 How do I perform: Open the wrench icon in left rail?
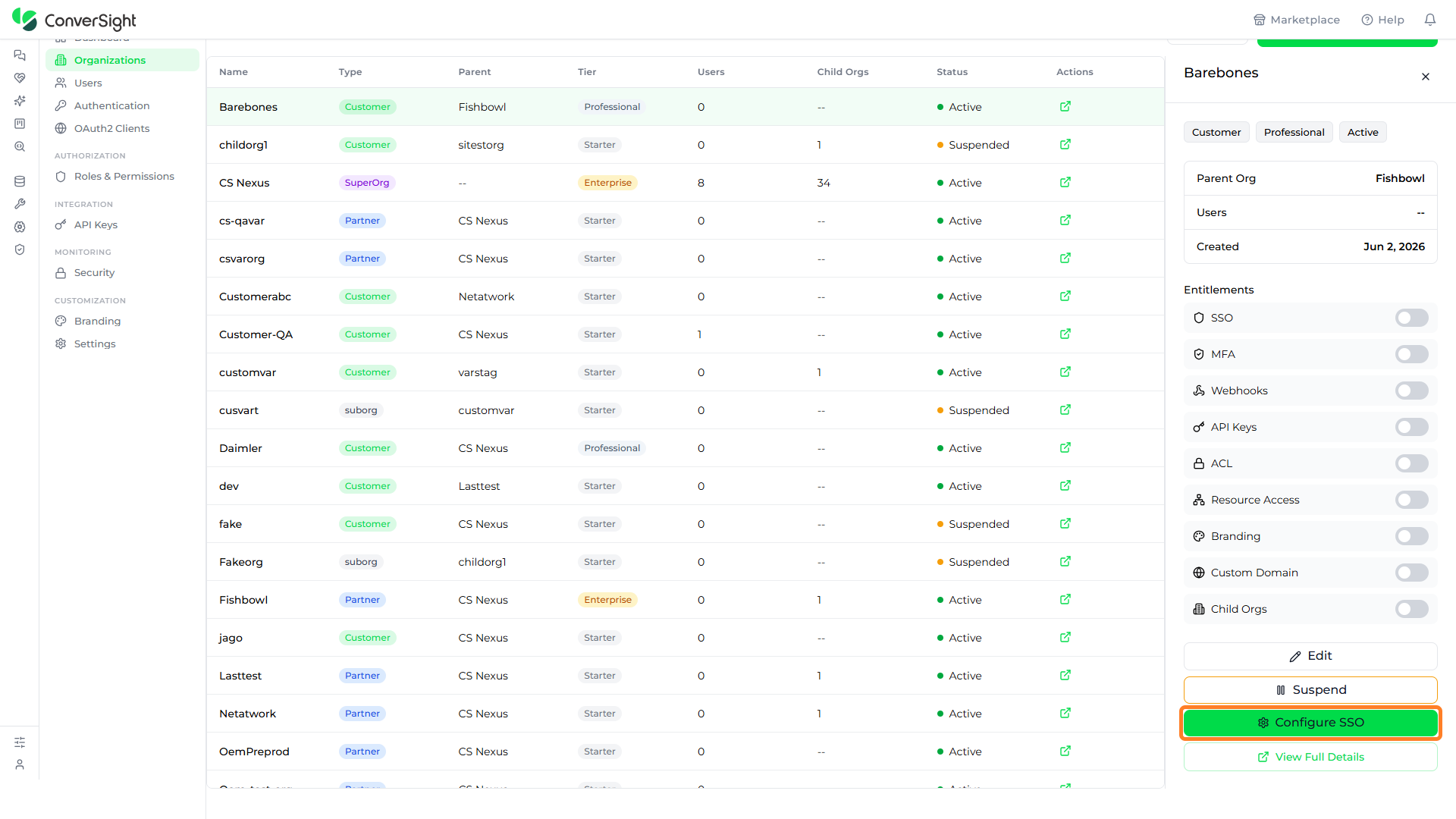[20, 204]
